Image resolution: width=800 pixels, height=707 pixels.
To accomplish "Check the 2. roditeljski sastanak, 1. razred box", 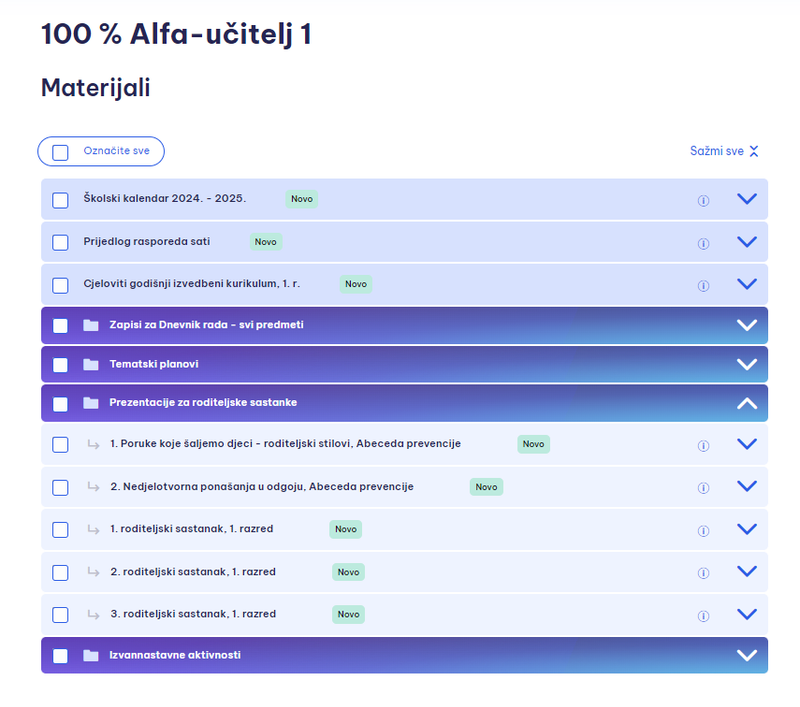I will pyautogui.click(x=60, y=573).
